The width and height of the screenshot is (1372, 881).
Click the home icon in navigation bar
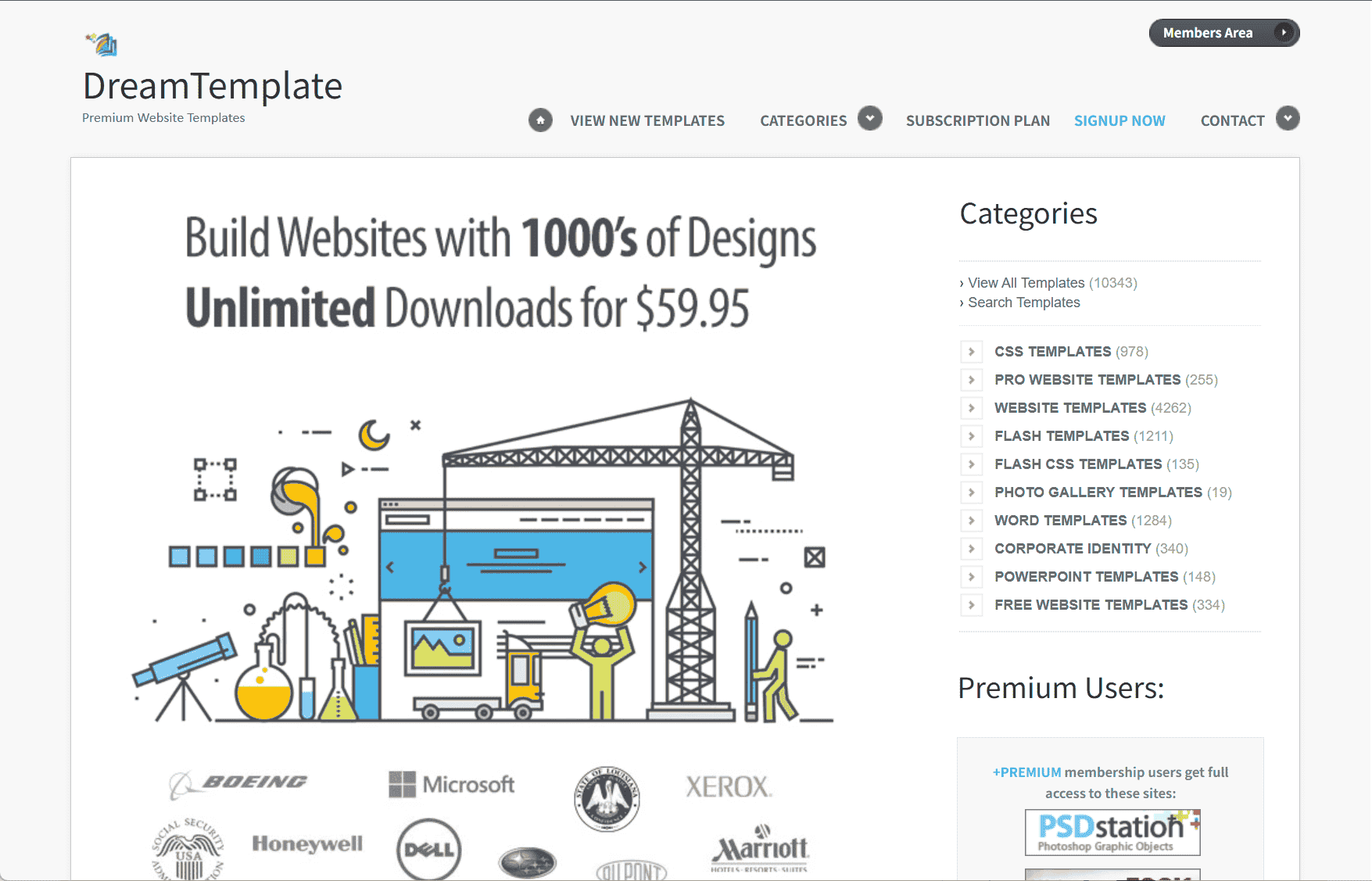pos(540,120)
